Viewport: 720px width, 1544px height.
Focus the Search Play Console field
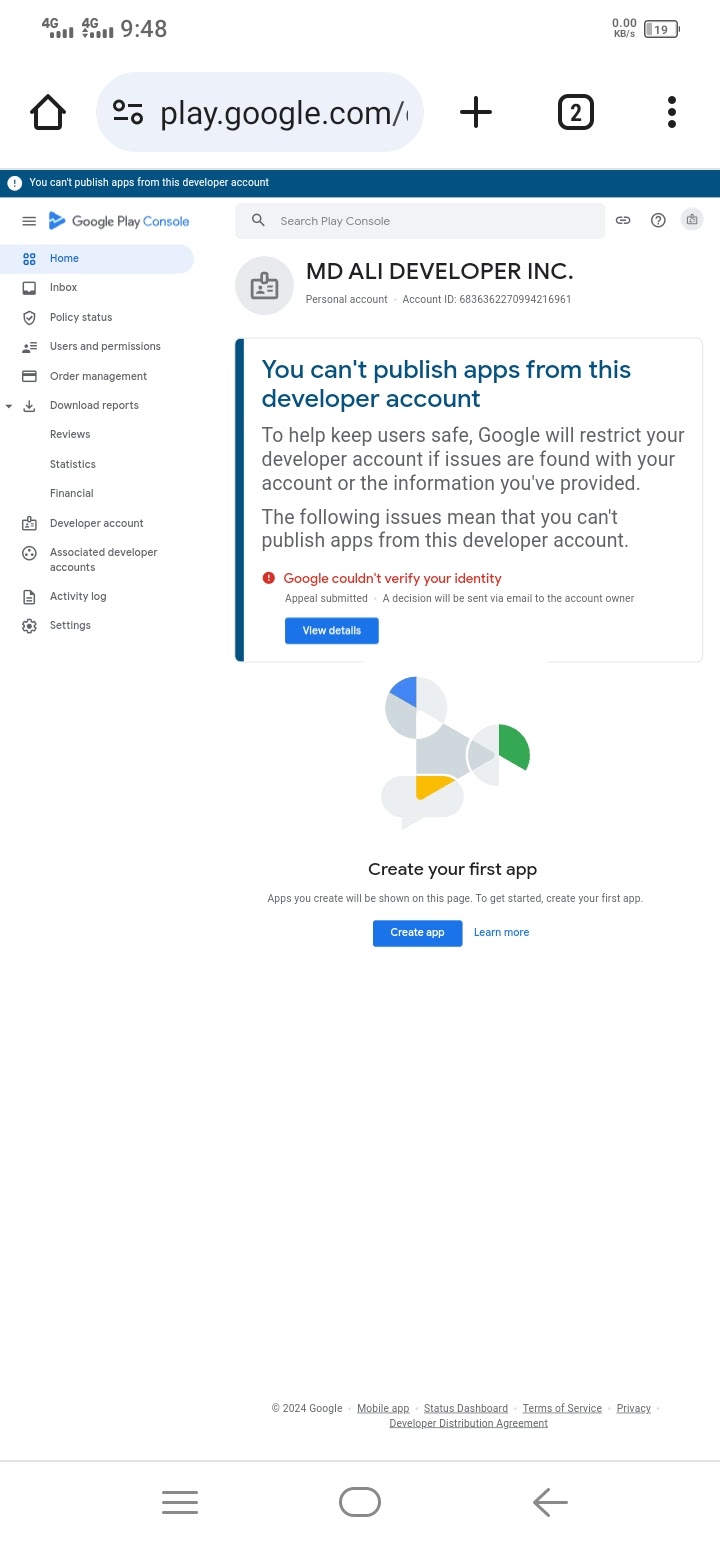tap(420, 221)
